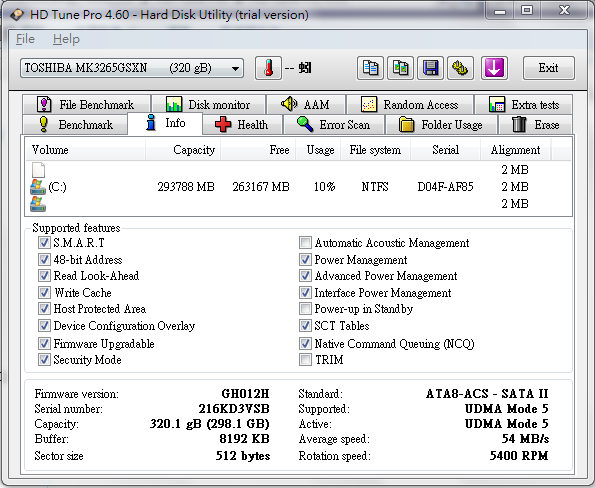Click the save floppy disk icon
Screen dimensions: 595x488
coord(430,68)
